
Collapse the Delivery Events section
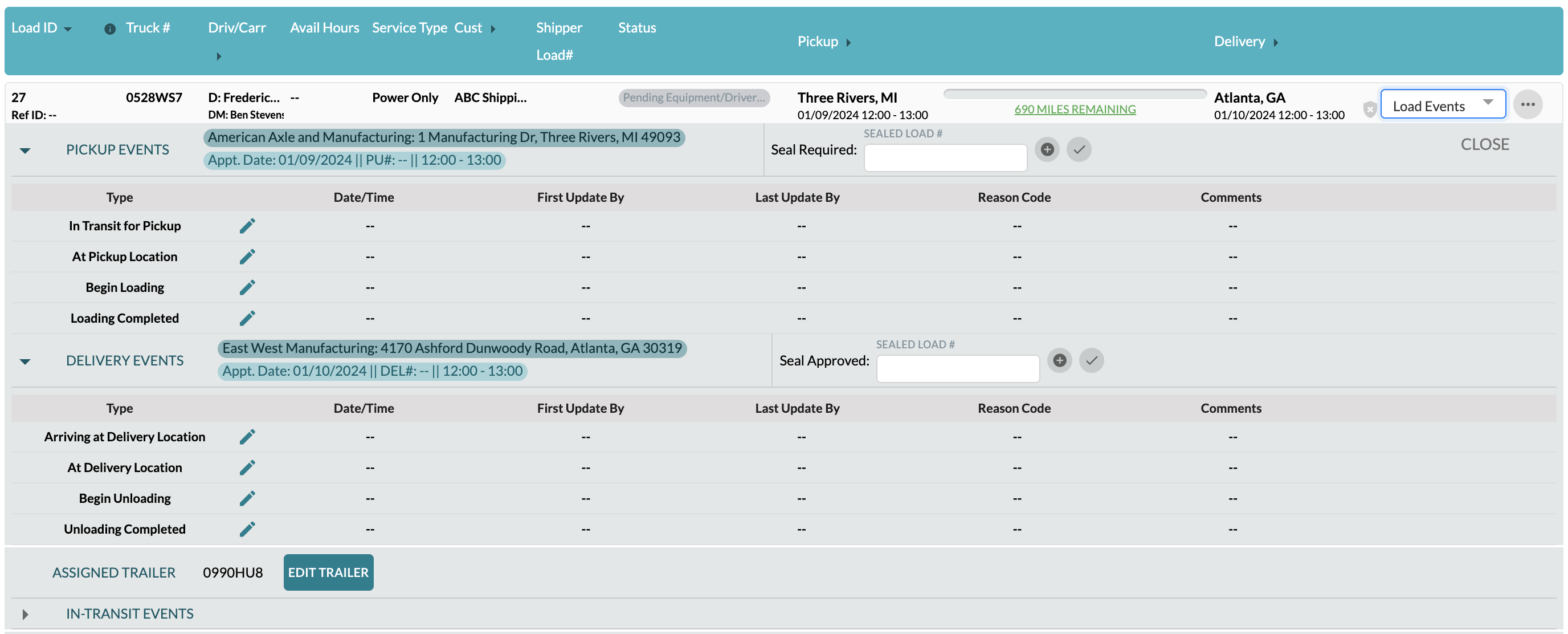pos(25,362)
